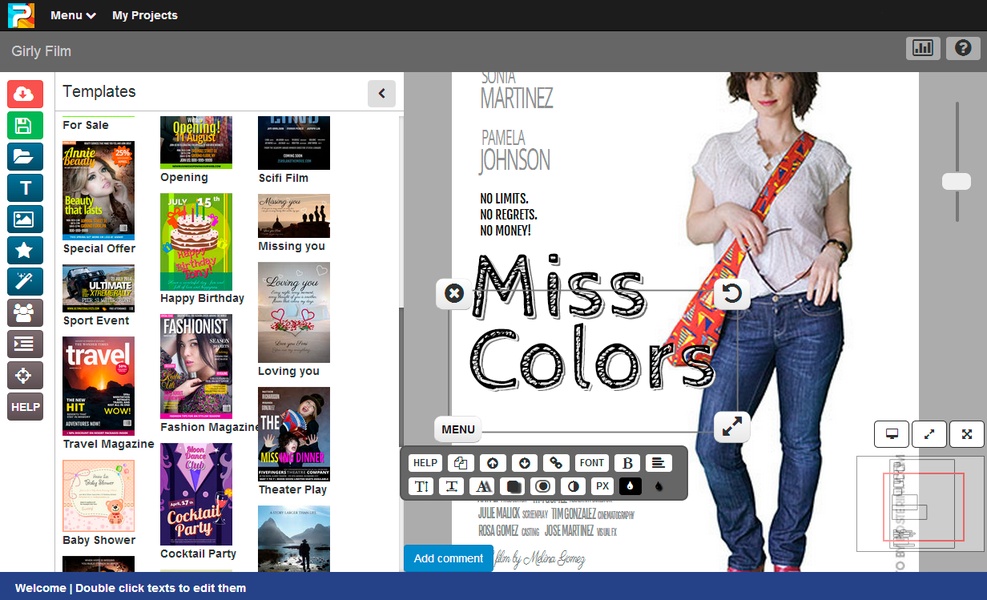Pick the Opening template thumbnail
Screen dimensions: 987x600
(196, 142)
